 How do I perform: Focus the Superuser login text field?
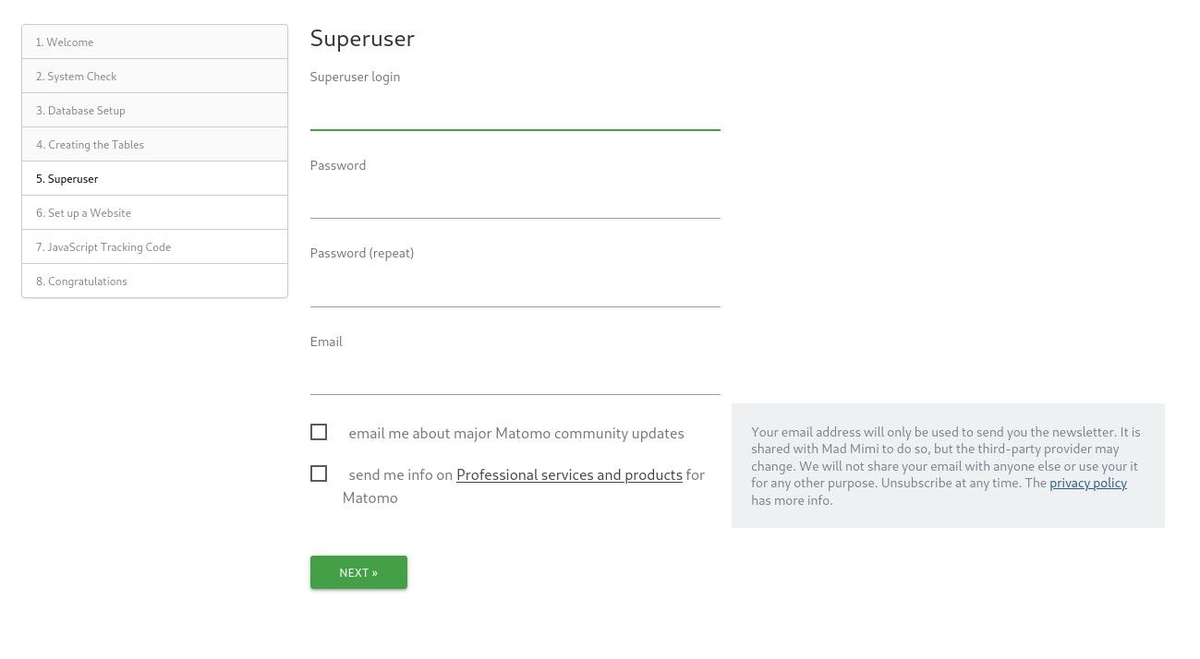(514, 112)
